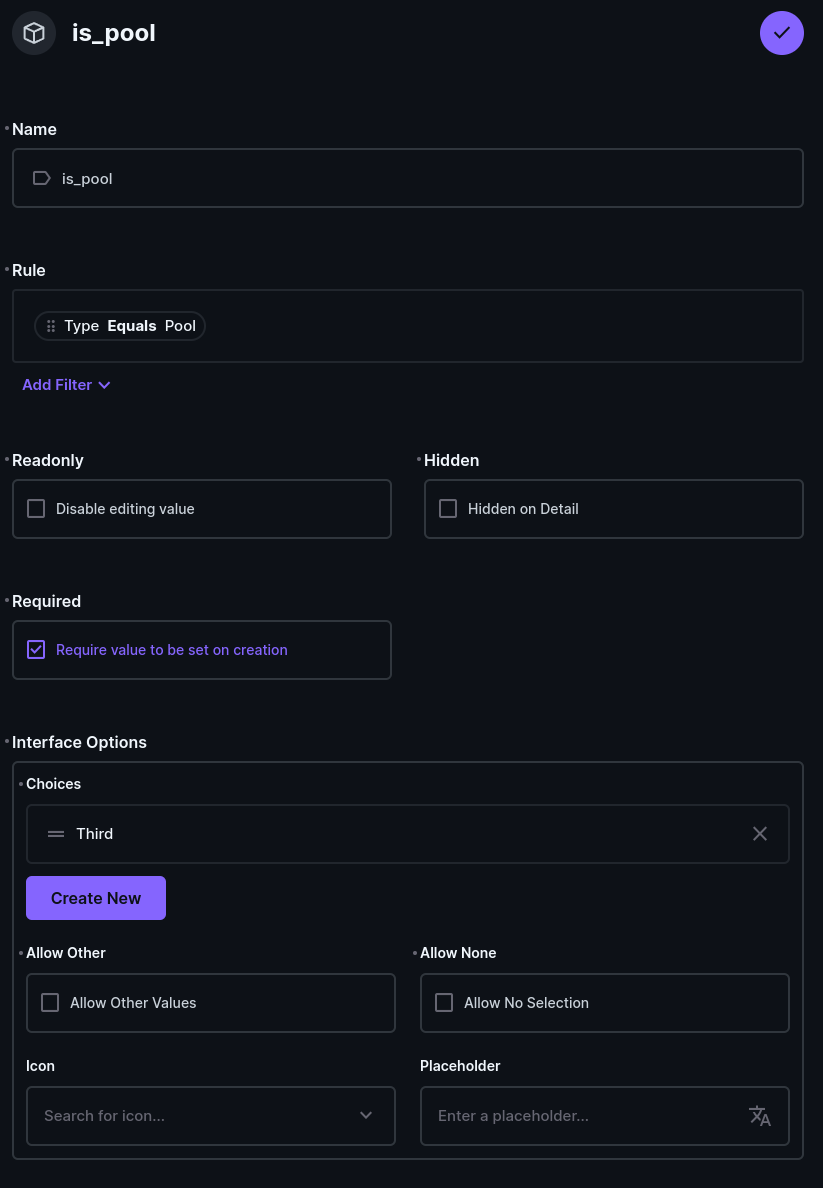Click the cube icon next to is_pool title
The width and height of the screenshot is (823, 1188).
click(x=33, y=32)
